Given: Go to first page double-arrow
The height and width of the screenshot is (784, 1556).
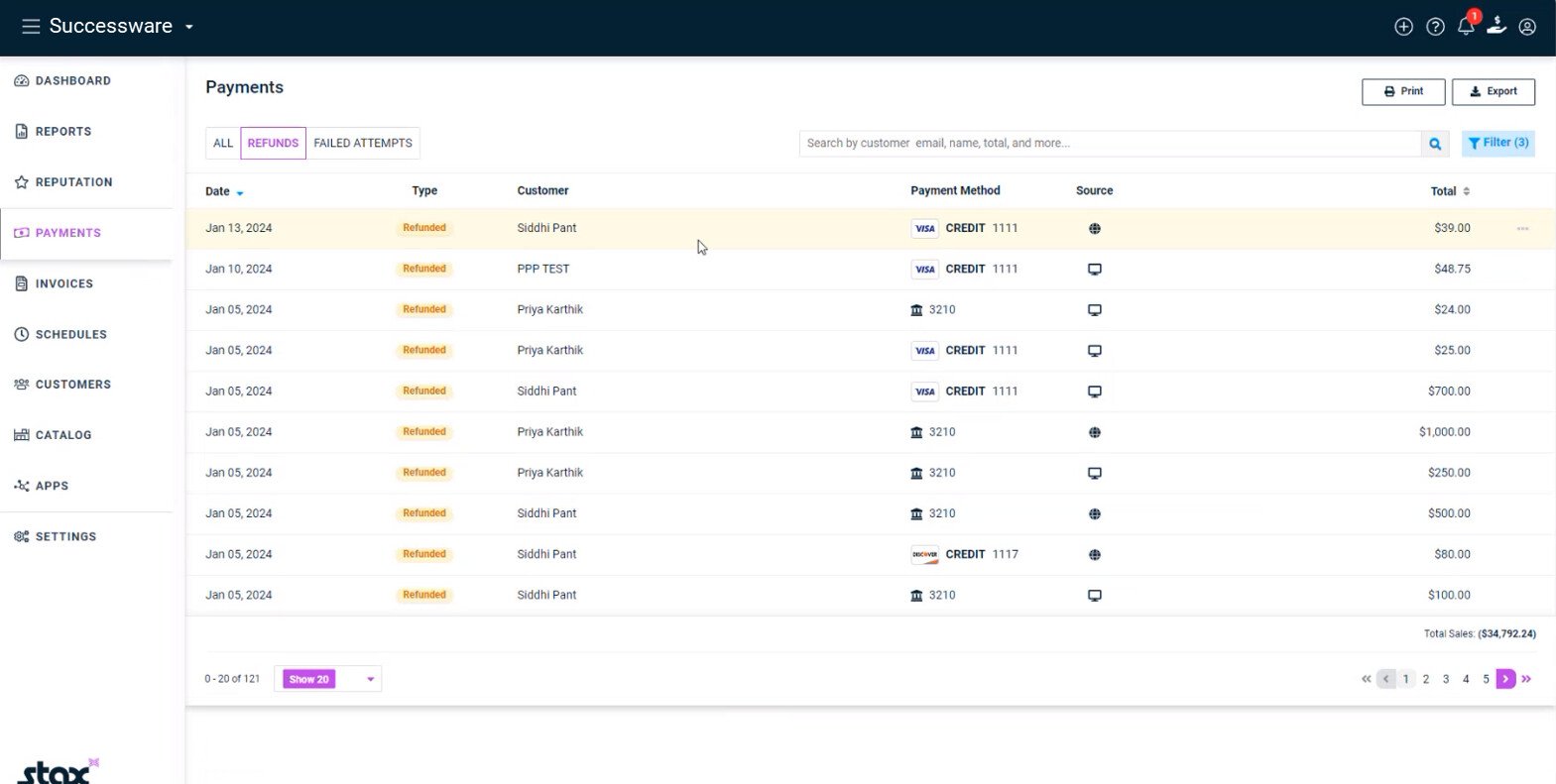Looking at the screenshot, I should coord(1366,679).
